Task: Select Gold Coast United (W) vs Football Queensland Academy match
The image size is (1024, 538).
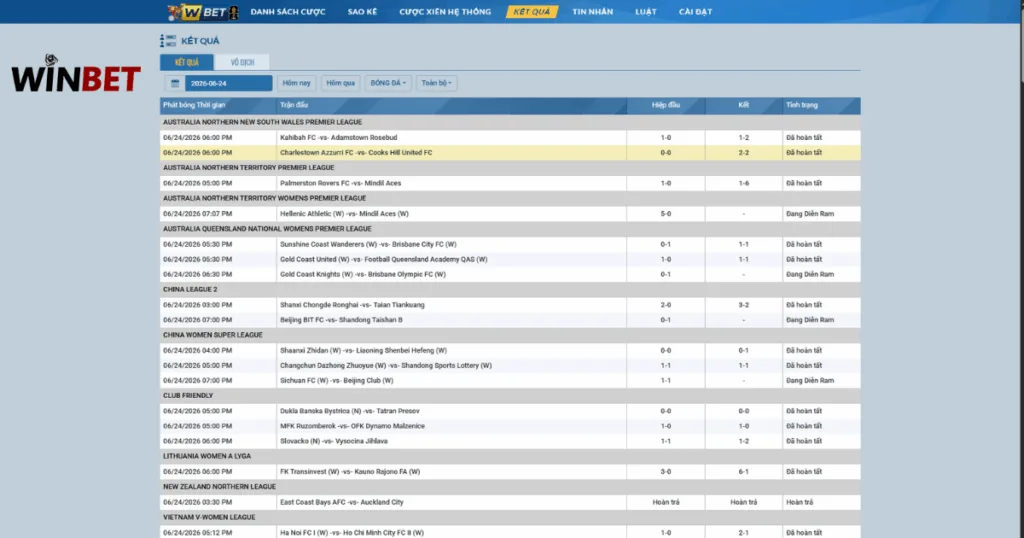Action: tap(510, 259)
